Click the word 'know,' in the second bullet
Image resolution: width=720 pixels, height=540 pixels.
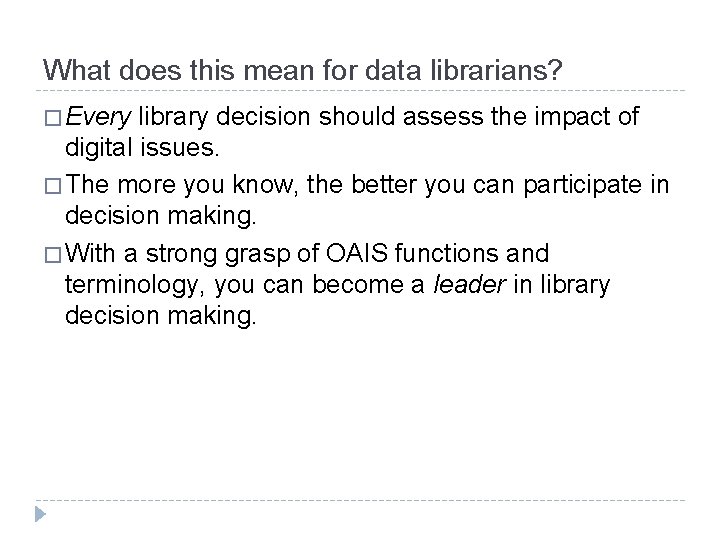coord(265,185)
